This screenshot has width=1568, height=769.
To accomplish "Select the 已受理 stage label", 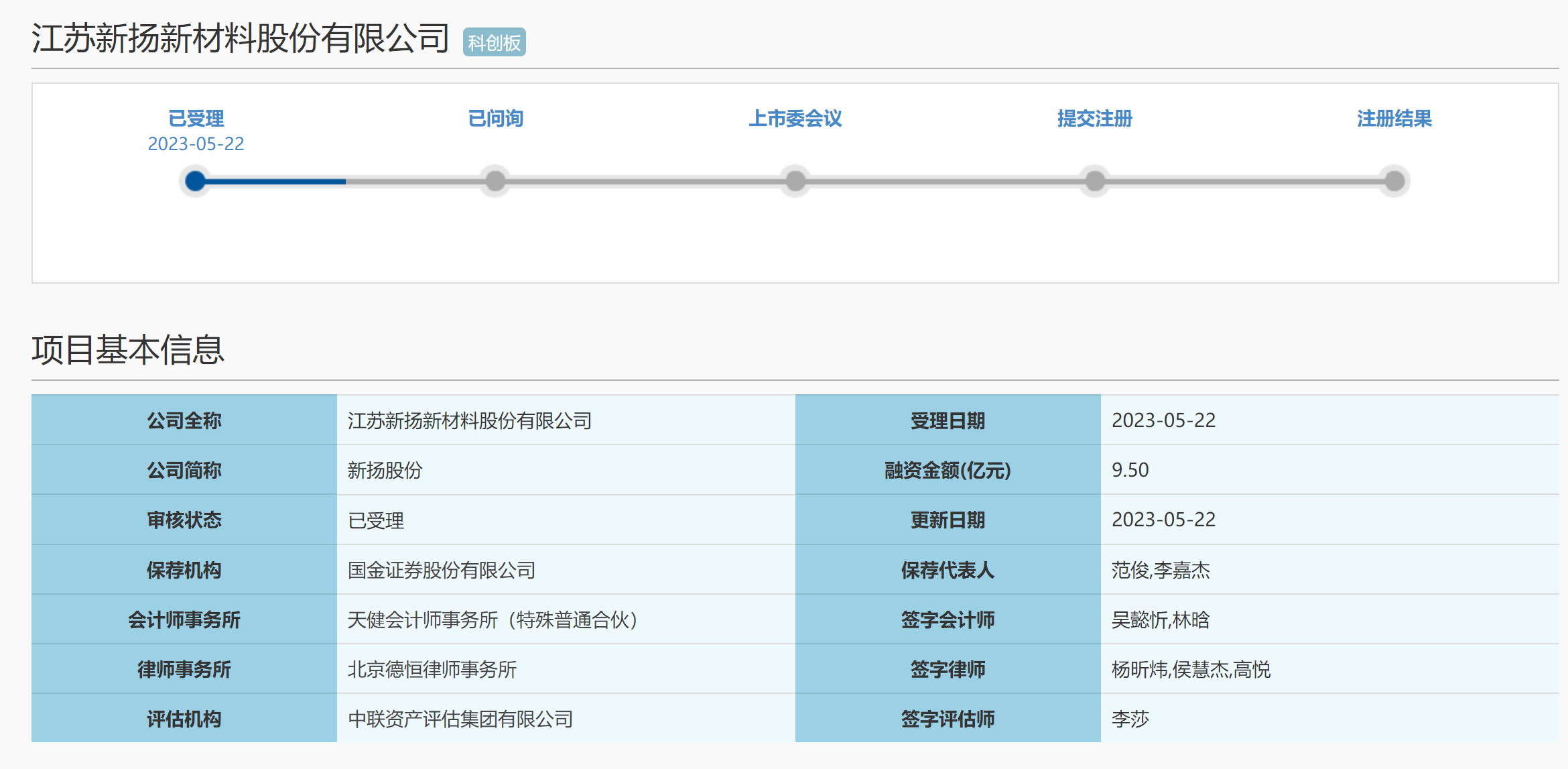I will (196, 119).
